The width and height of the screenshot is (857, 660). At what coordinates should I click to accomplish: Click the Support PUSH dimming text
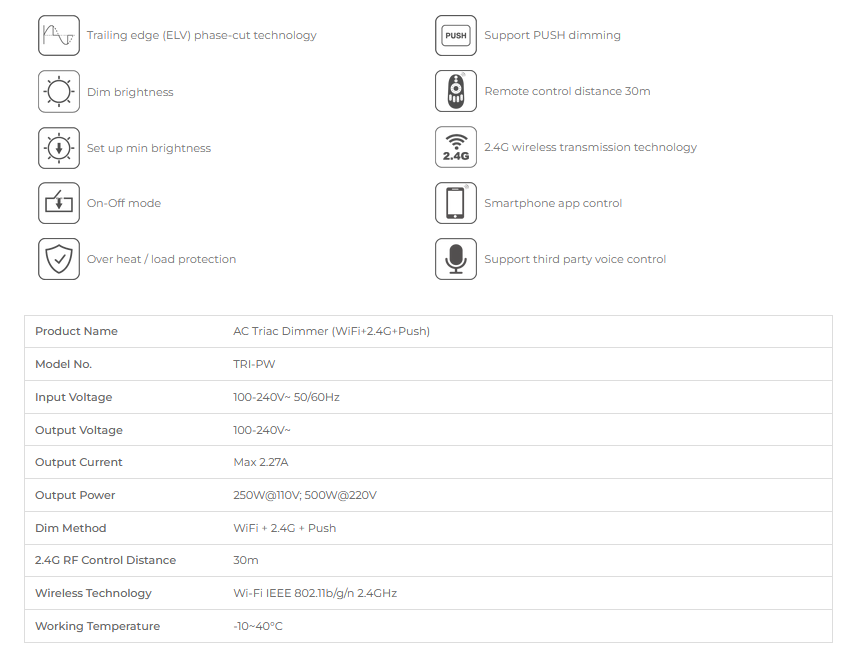[x=552, y=36]
